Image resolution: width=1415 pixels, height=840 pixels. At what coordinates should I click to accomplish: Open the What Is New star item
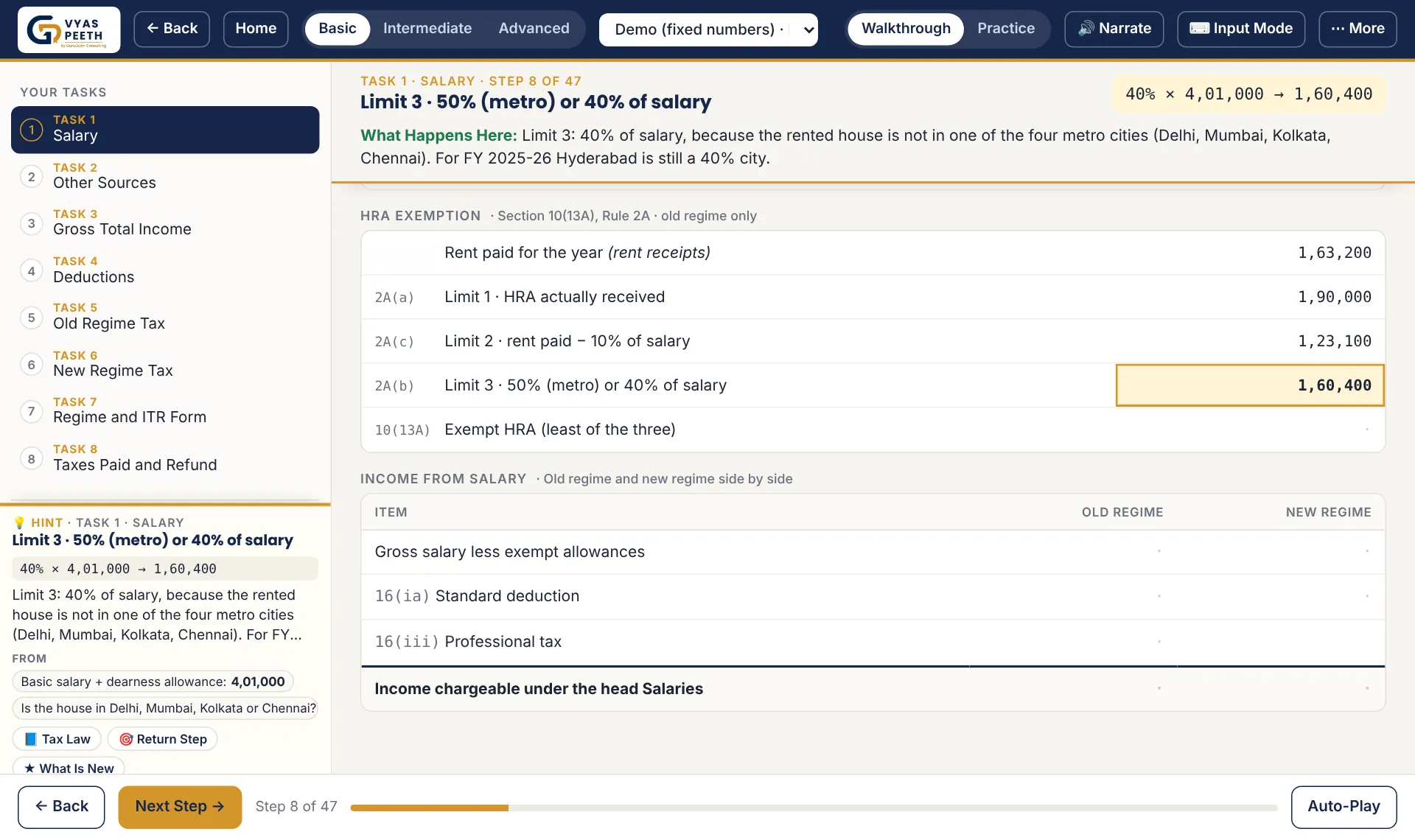click(x=69, y=768)
